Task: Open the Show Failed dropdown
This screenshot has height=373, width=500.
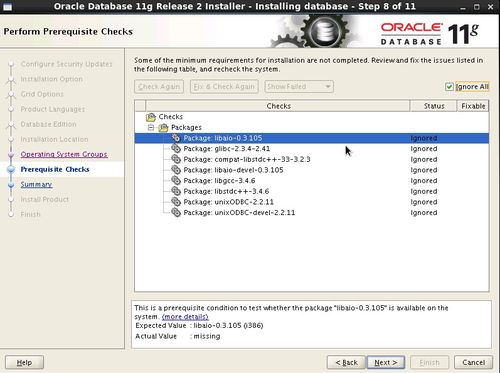Action: click(299, 87)
